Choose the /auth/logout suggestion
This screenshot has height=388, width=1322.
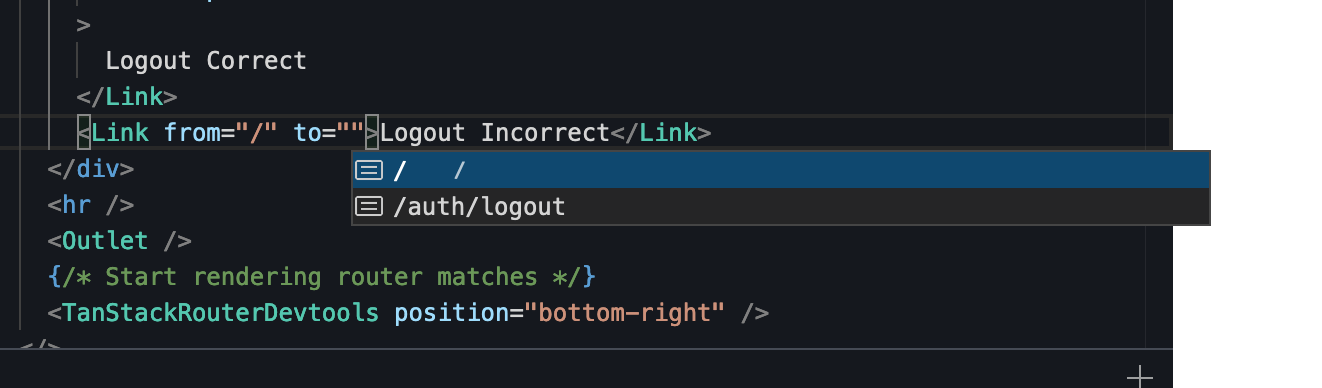click(781, 207)
